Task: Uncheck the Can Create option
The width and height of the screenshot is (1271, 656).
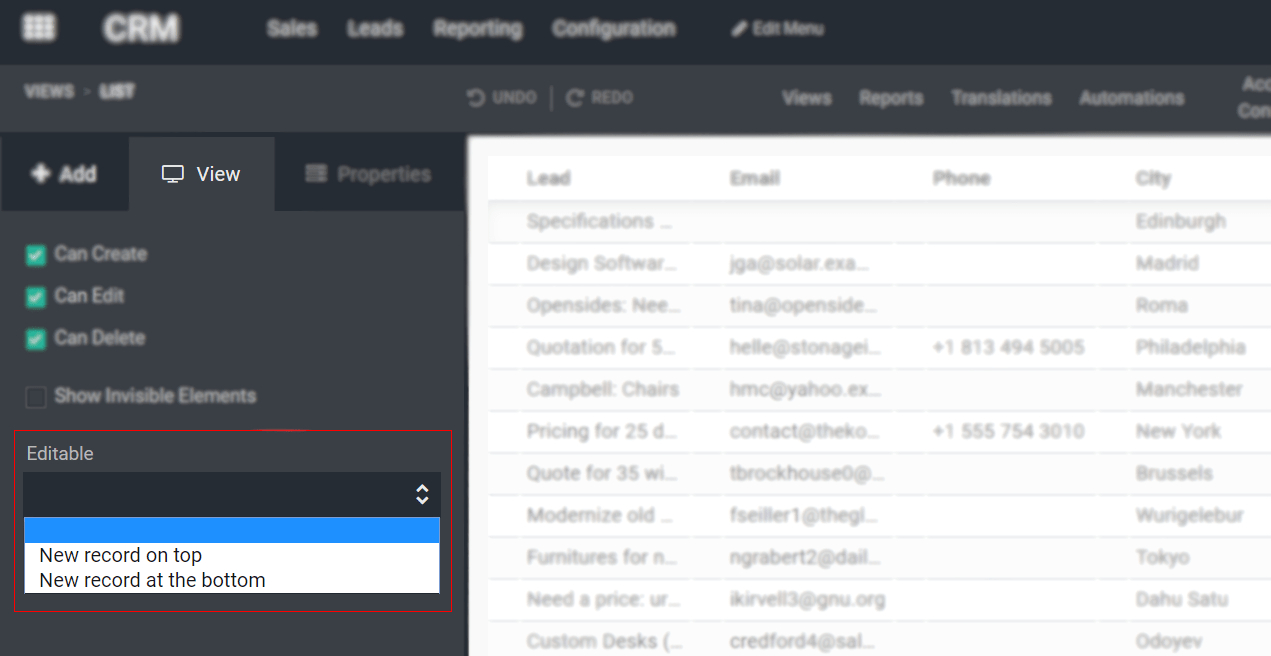Action: (x=35, y=255)
